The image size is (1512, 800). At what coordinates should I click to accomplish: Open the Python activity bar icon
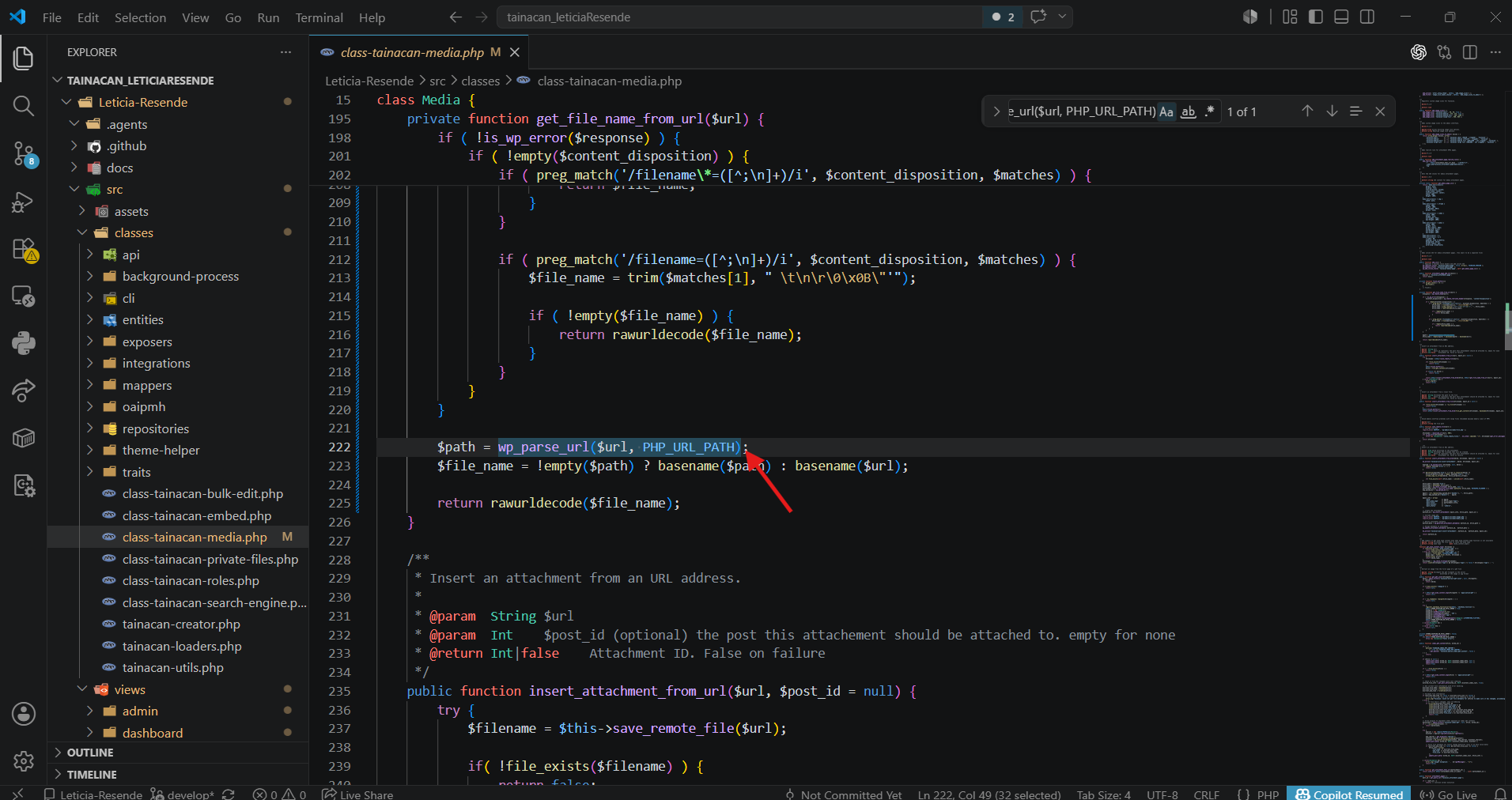click(24, 343)
